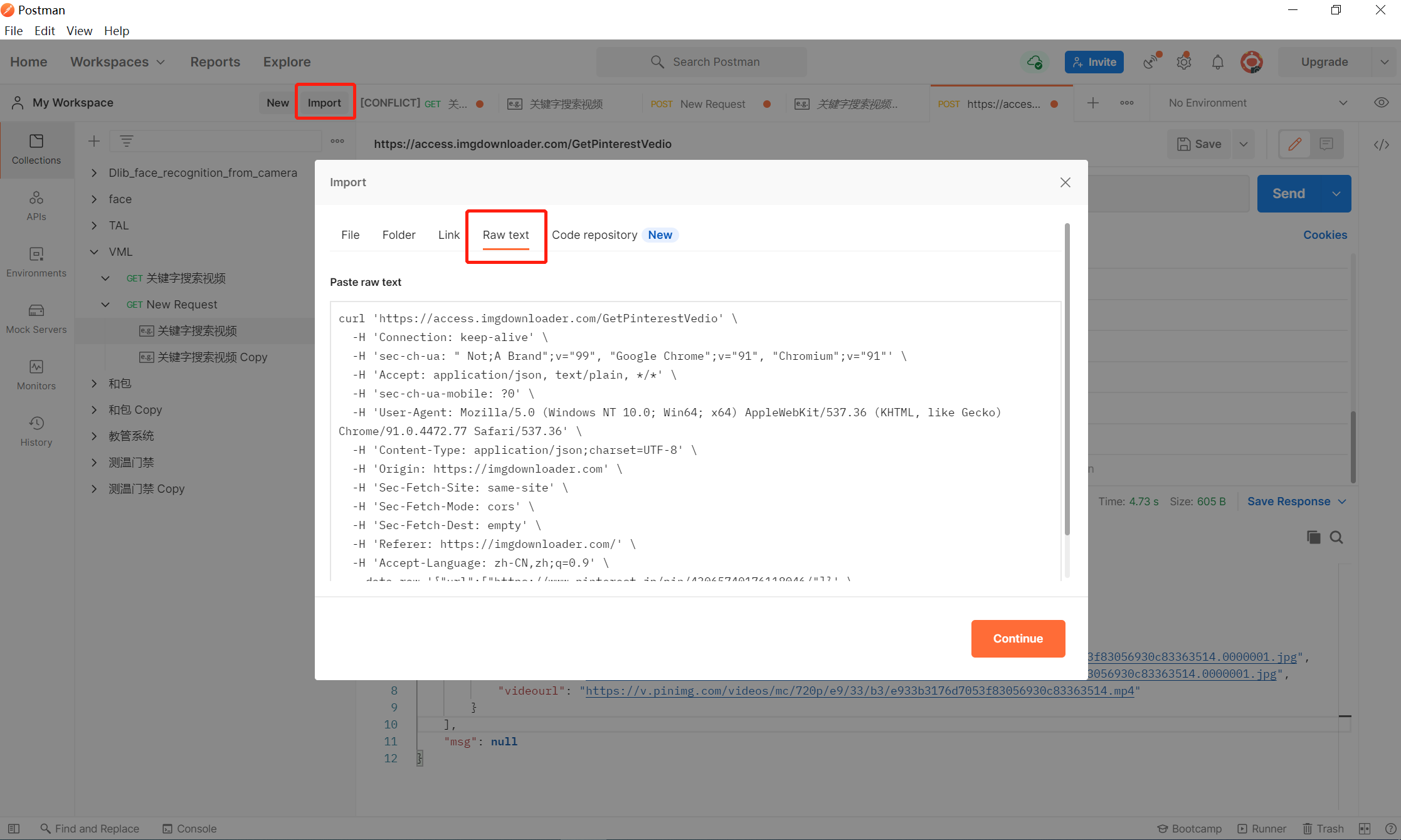Click the Raw text tab in Import dialog
The image size is (1401, 840).
click(506, 234)
